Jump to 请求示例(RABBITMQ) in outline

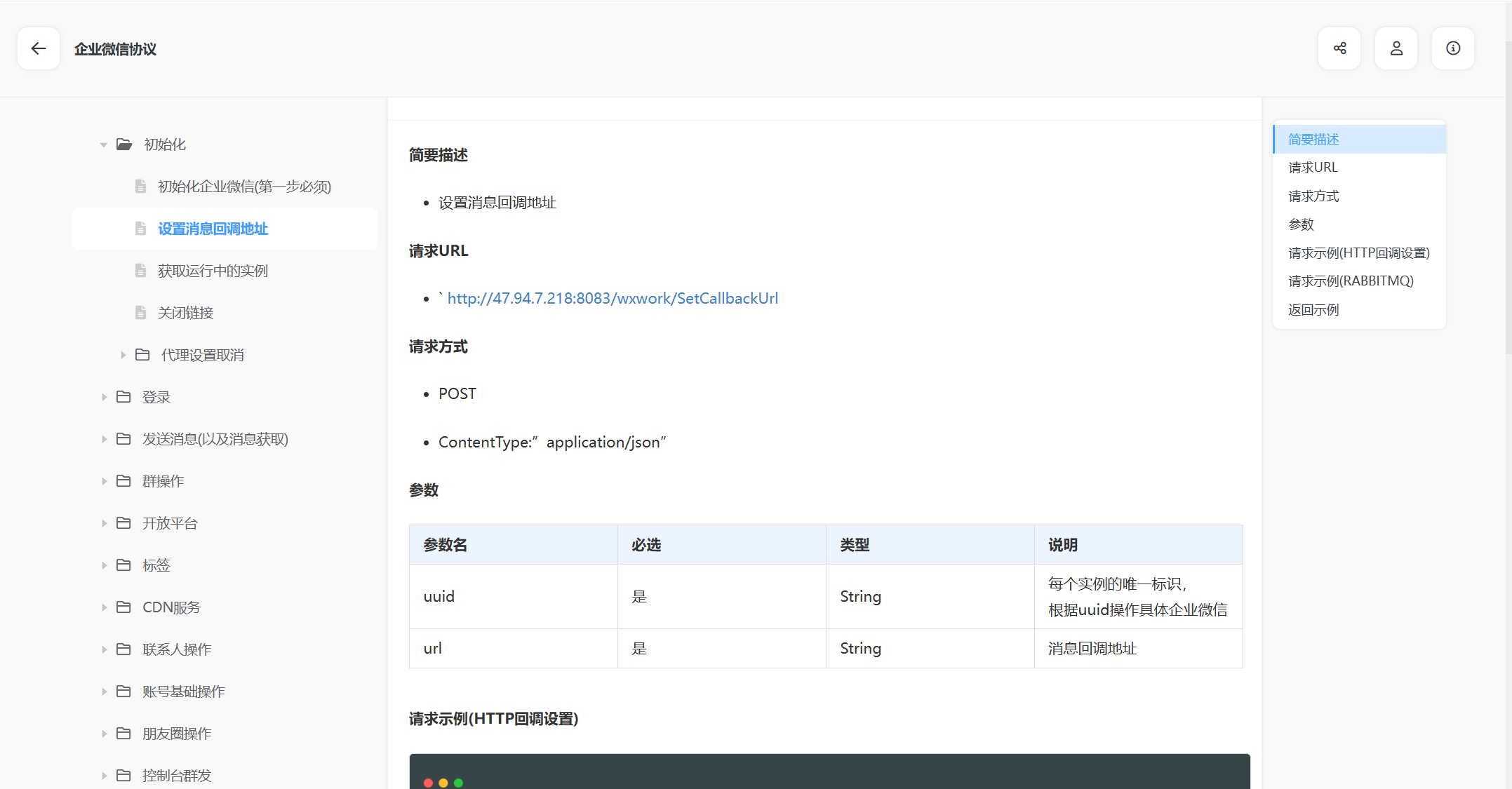[1351, 281]
